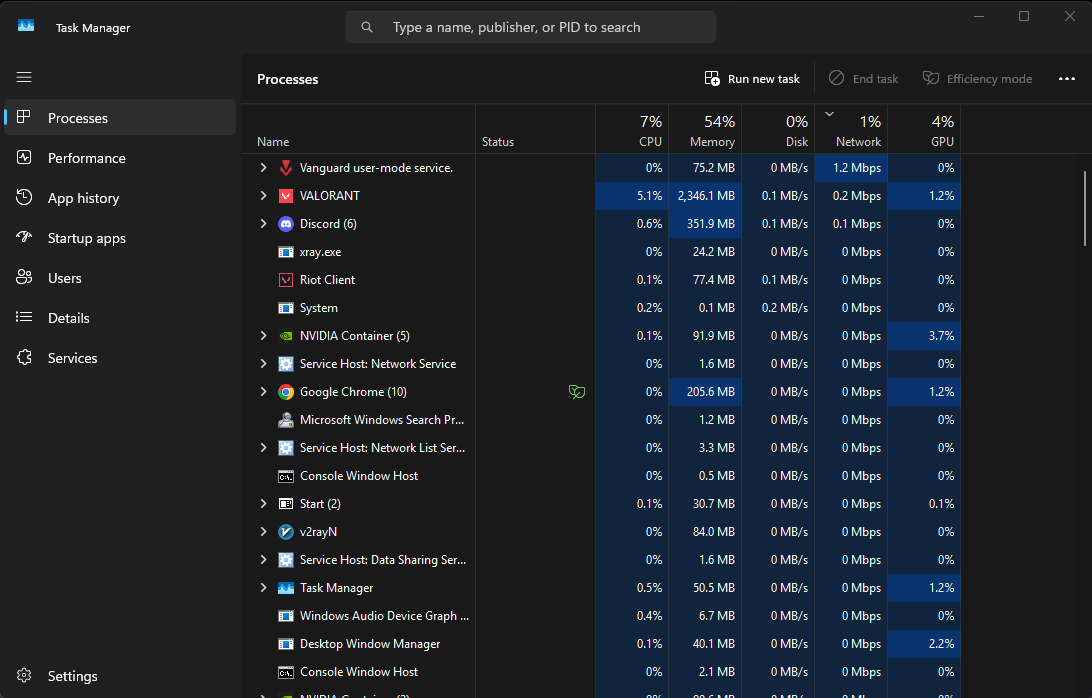Go to Startup apps page
The height and width of the screenshot is (698, 1092).
(x=120, y=238)
